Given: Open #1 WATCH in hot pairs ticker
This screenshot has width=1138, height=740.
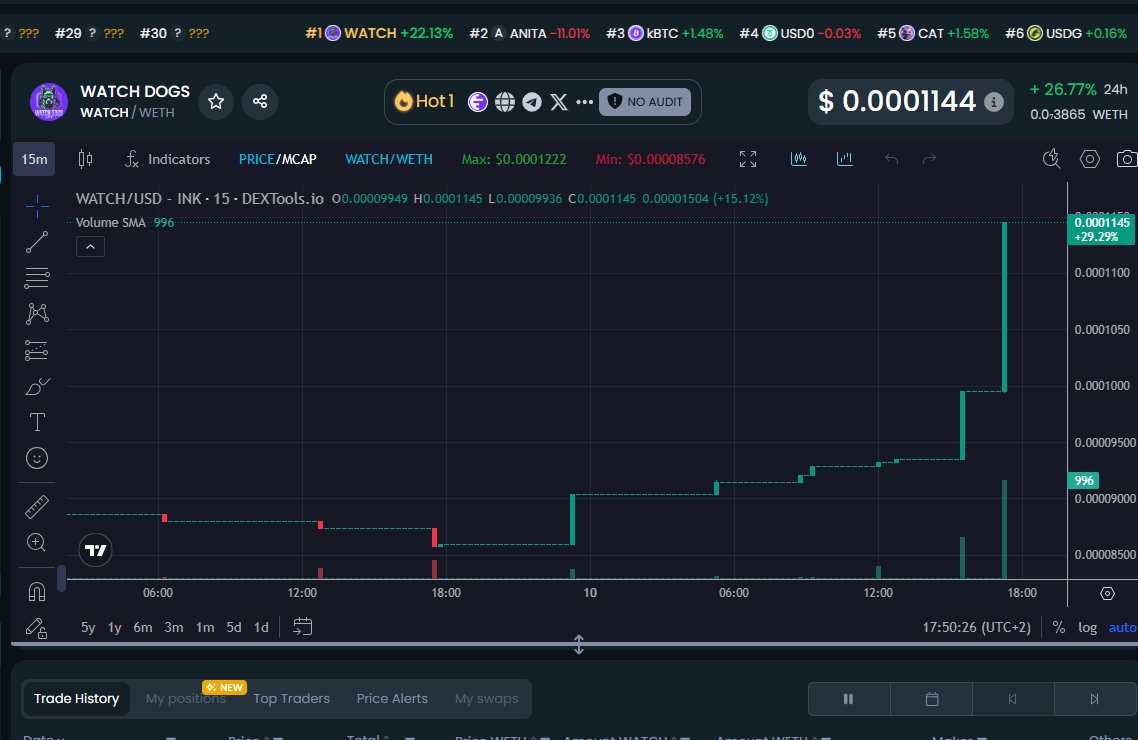Looking at the screenshot, I should pyautogui.click(x=379, y=33).
